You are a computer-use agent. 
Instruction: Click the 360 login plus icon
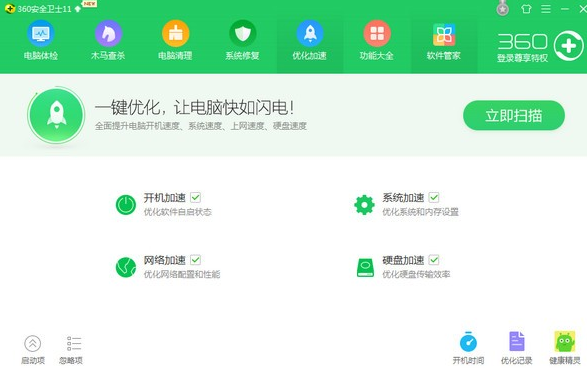point(568,46)
